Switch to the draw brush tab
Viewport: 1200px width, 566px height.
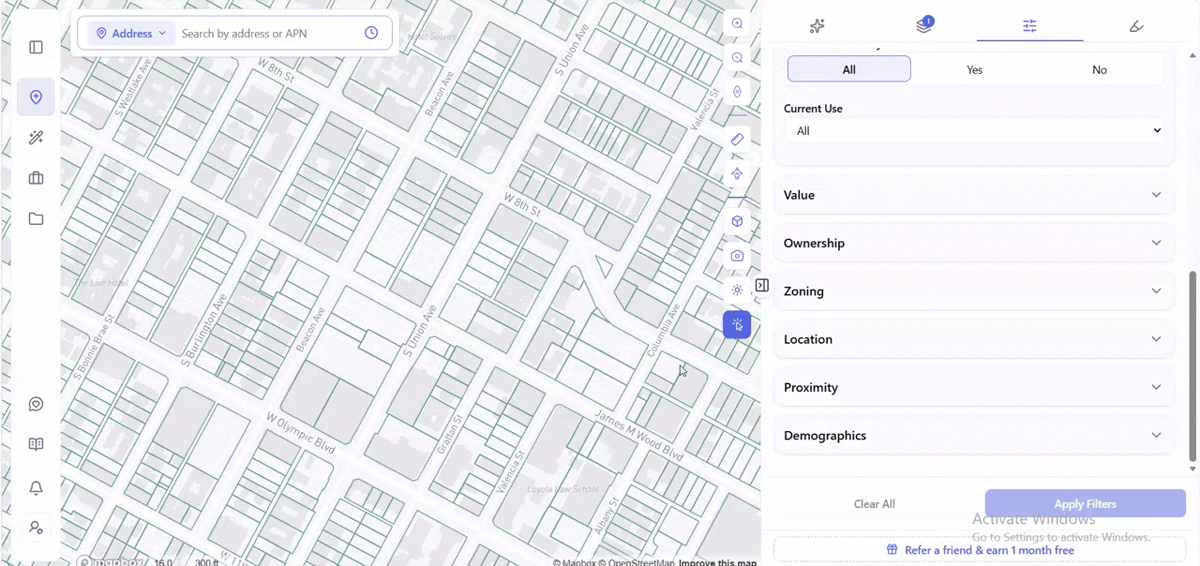(1136, 26)
